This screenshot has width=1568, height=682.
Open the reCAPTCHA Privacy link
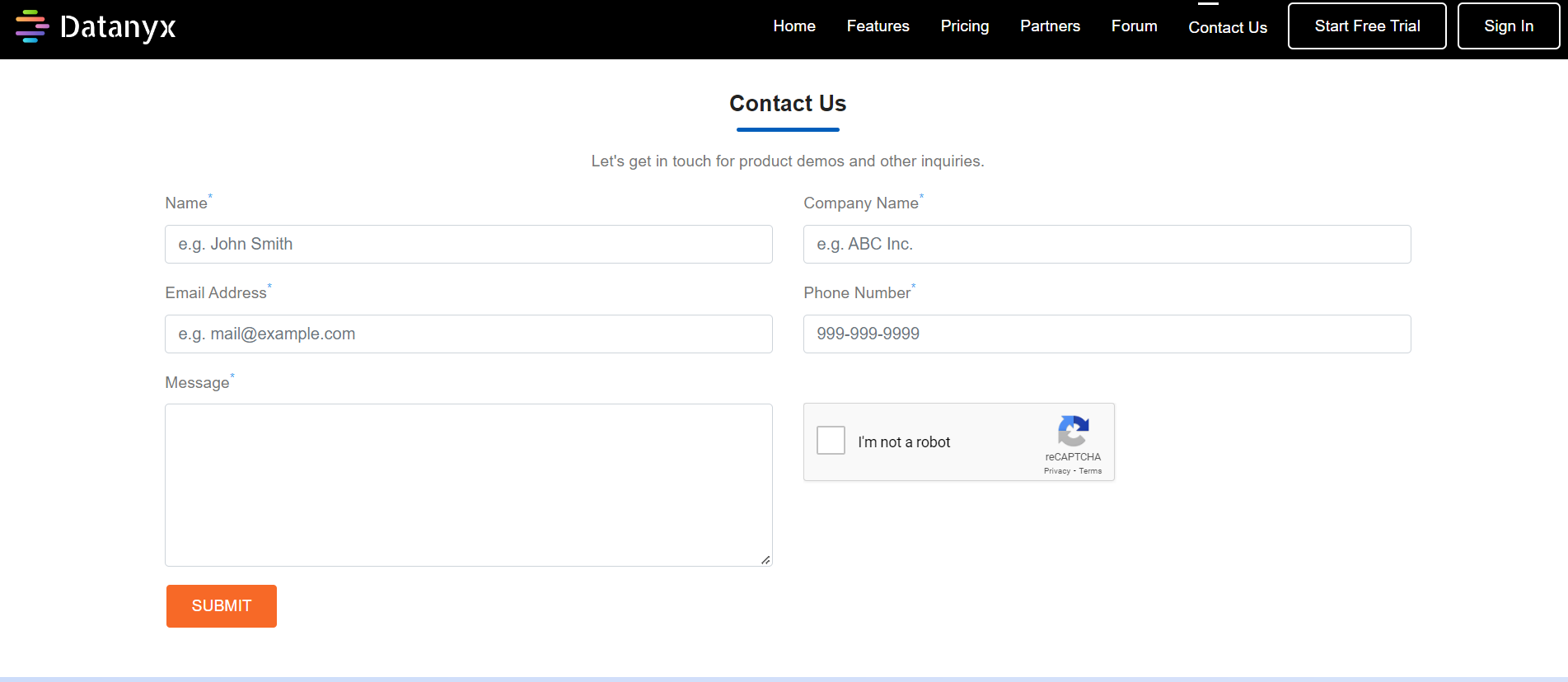tap(1056, 471)
